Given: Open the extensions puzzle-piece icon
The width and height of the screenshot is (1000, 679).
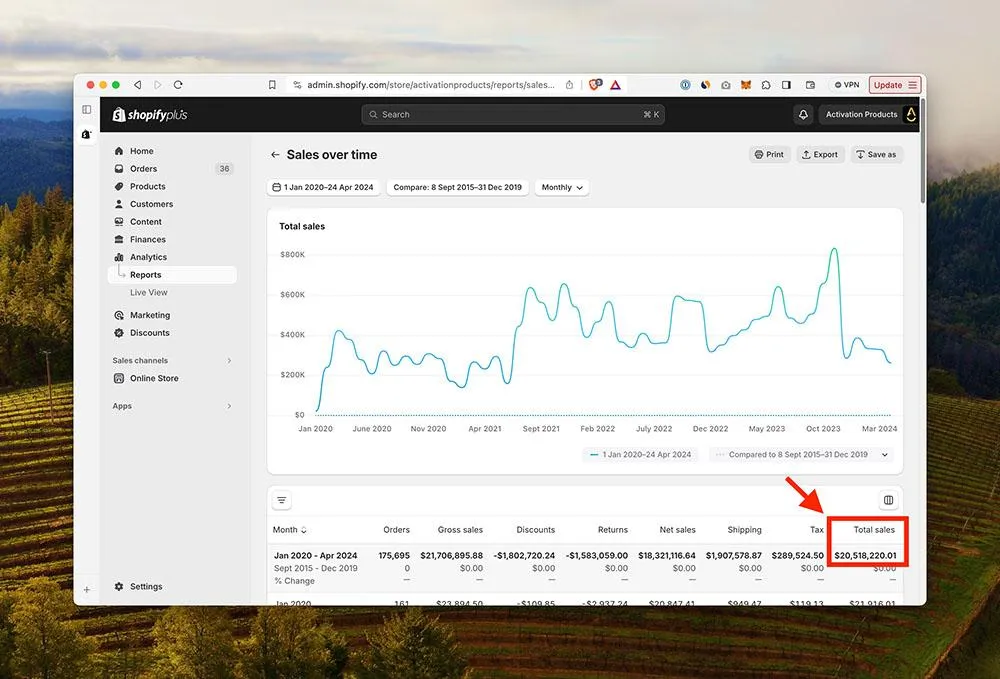Looking at the screenshot, I should coord(766,85).
